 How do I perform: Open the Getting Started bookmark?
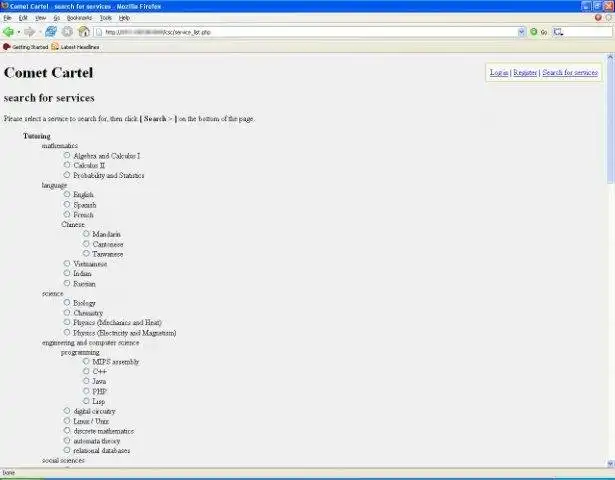(x=25, y=47)
